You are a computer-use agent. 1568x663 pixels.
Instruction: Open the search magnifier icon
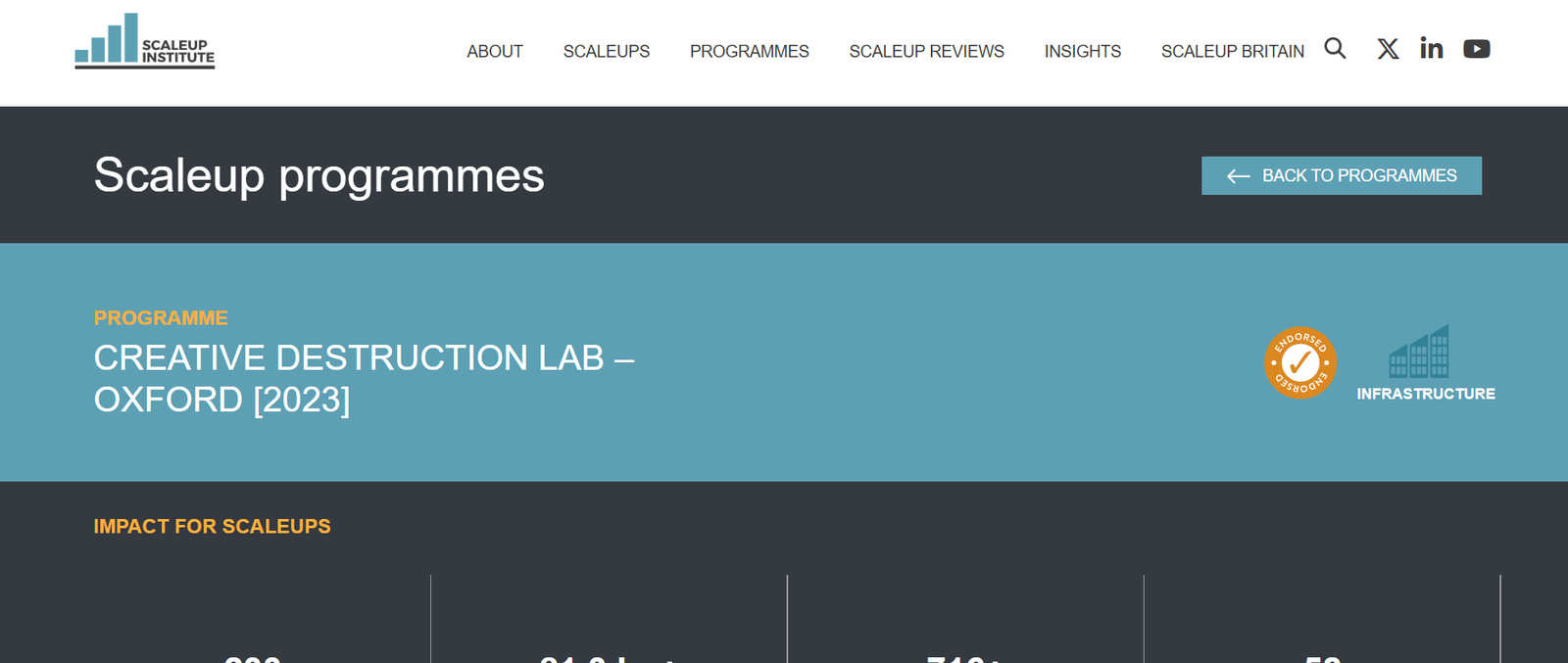coord(1335,49)
